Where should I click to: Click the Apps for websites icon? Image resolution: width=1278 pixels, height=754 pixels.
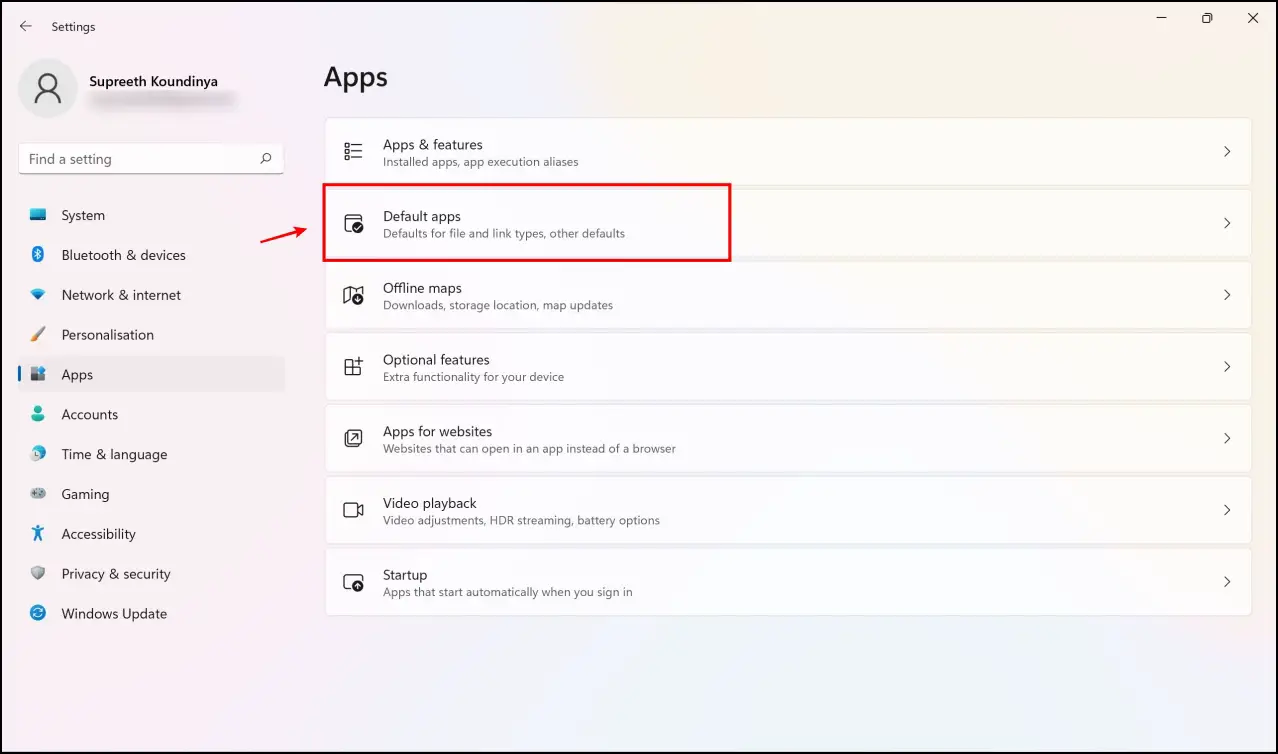353,439
